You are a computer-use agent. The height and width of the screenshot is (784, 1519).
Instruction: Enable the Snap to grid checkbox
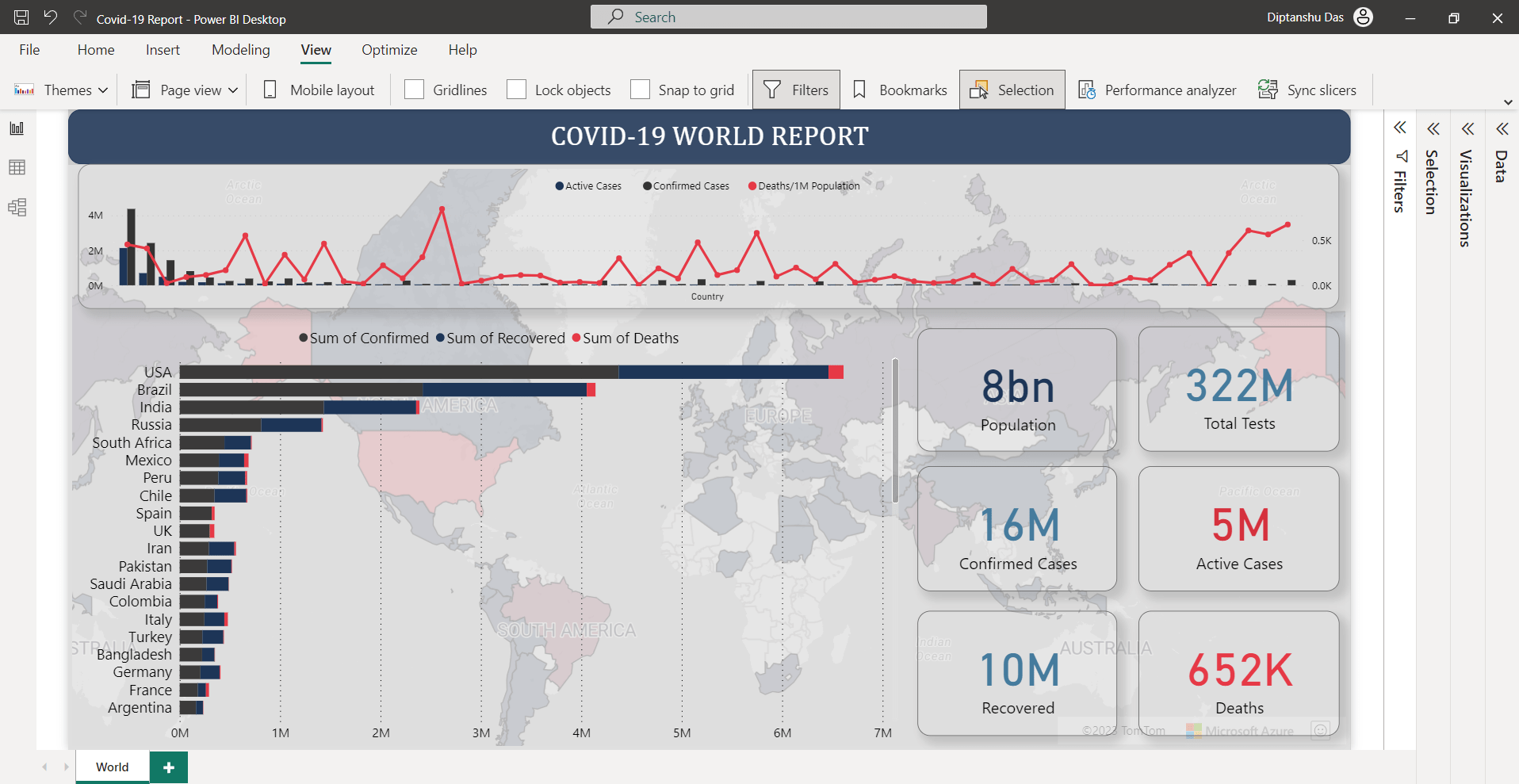click(640, 90)
